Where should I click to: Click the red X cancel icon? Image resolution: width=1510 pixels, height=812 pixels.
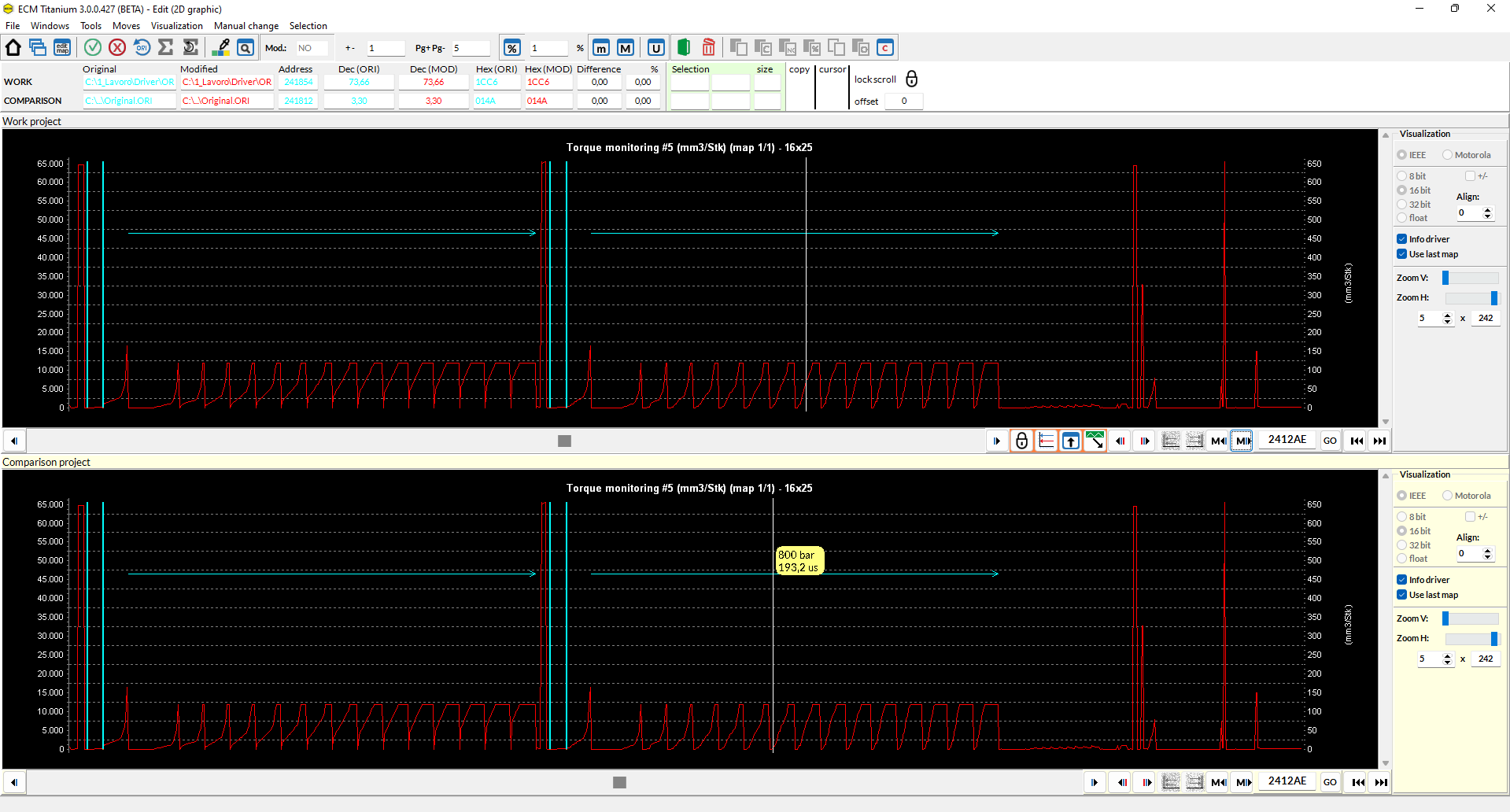point(117,48)
